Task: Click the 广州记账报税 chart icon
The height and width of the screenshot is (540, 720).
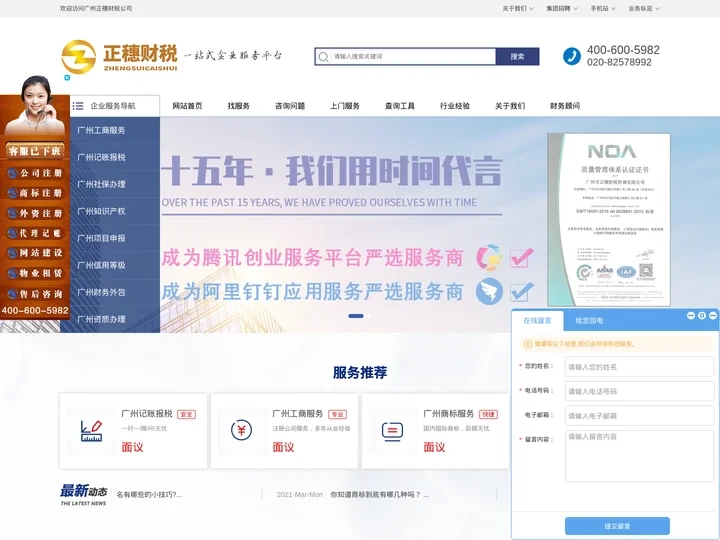Action: point(91,431)
